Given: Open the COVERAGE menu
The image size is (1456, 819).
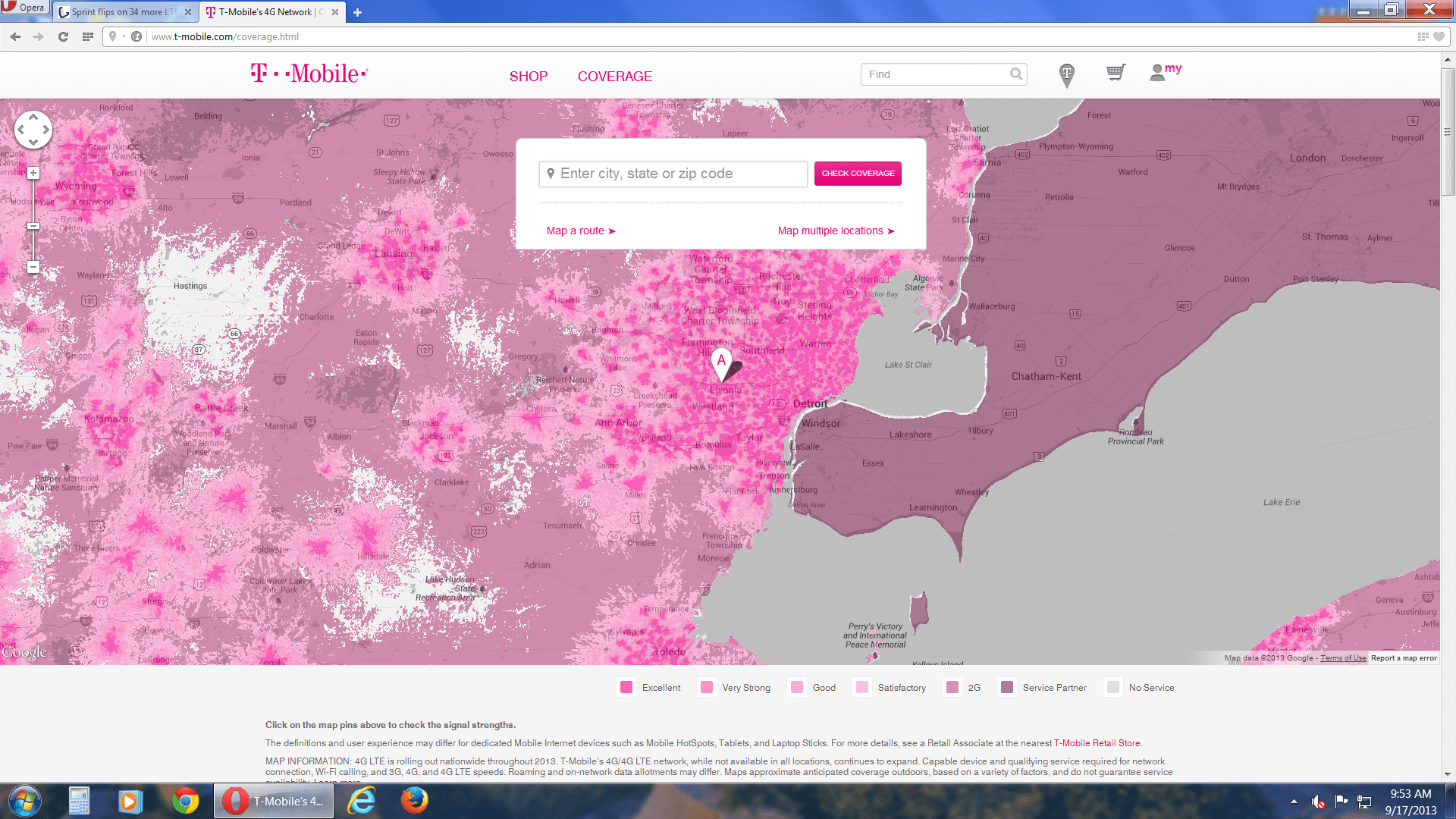Looking at the screenshot, I should click(615, 77).
